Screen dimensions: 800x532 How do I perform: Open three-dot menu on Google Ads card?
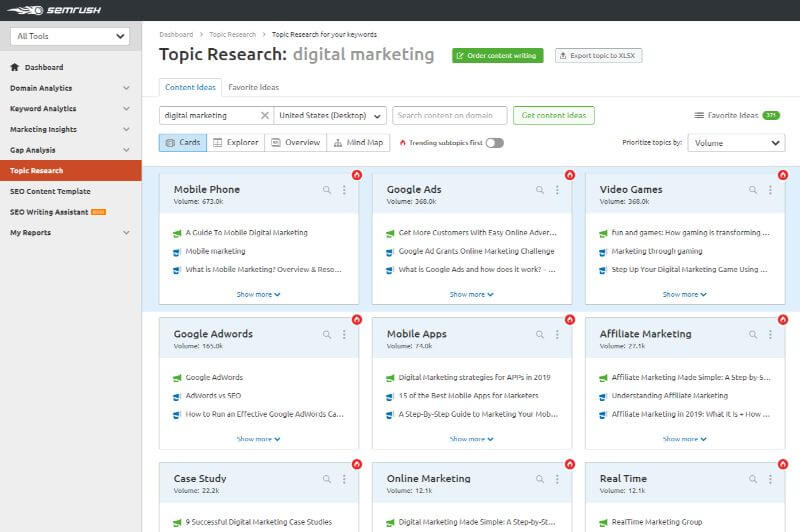click(x=557, y=190)
